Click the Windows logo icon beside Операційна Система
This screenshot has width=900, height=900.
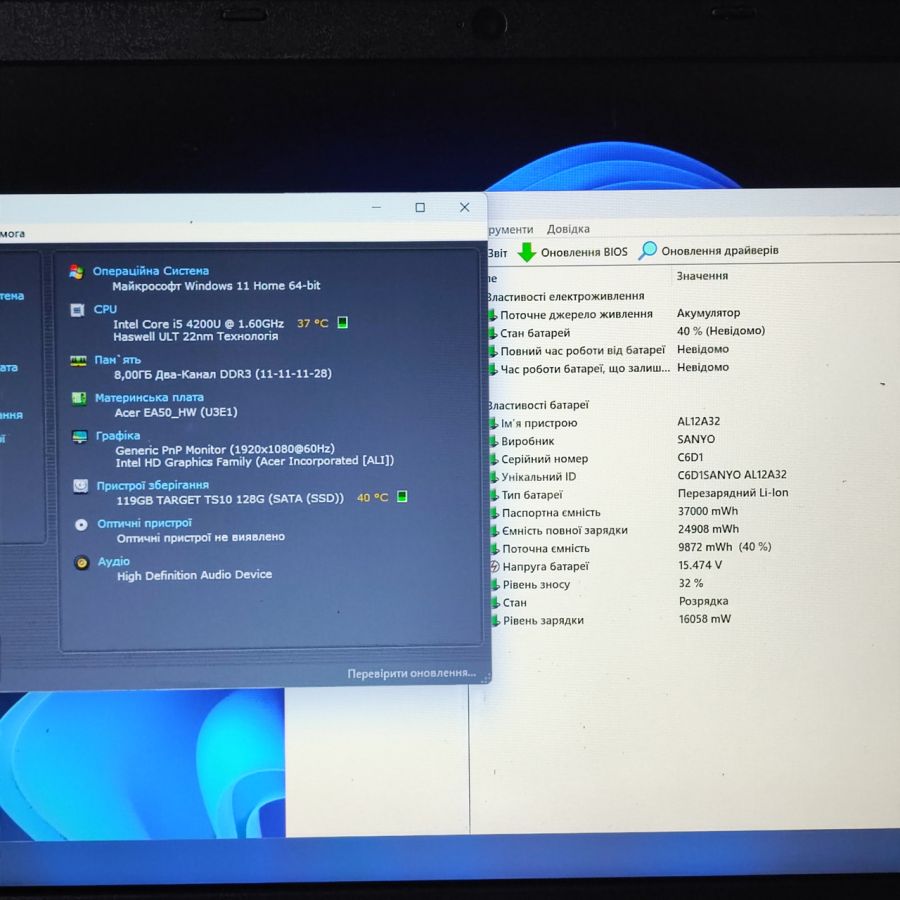point(76,272)
